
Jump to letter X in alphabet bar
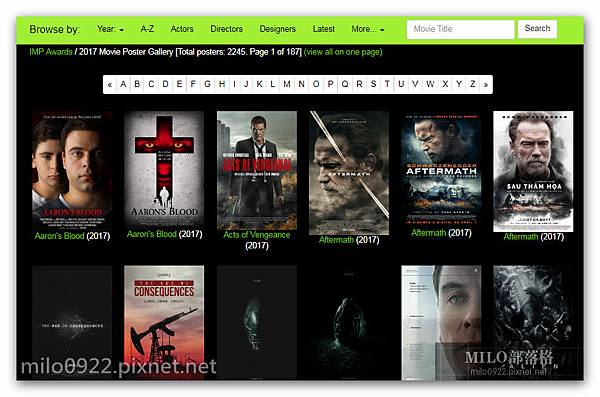445,84
